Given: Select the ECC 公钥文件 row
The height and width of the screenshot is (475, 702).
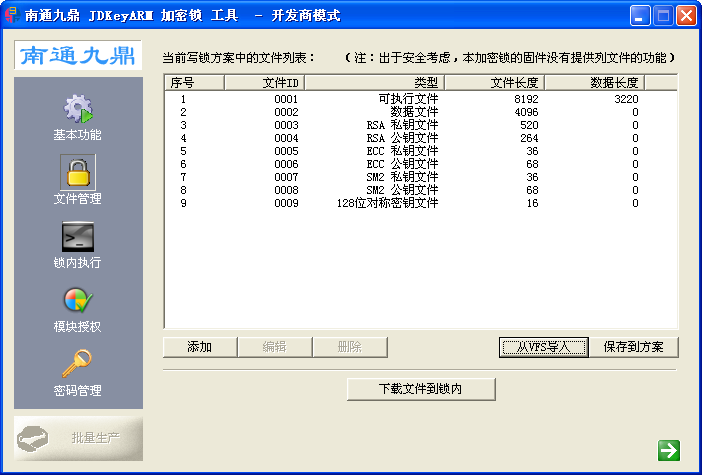Looking at the screenshot, I should [x=421, y=164].
